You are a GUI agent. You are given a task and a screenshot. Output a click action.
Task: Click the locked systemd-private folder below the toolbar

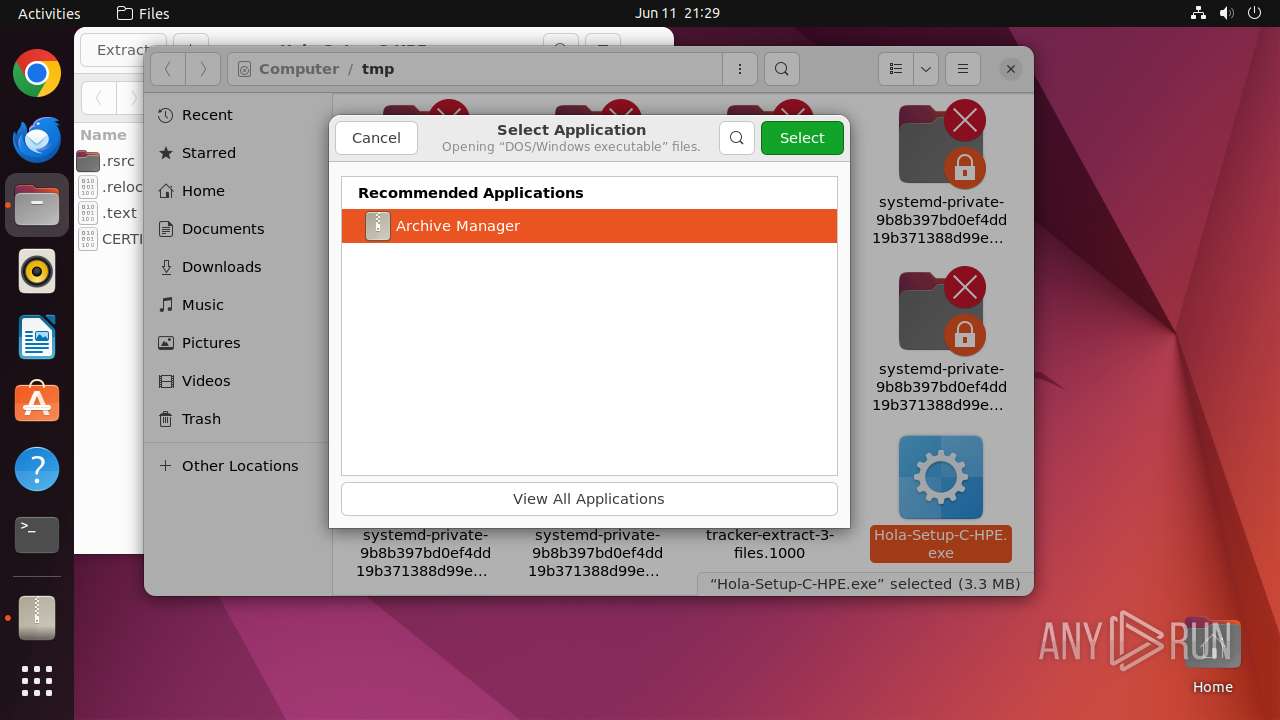pyautogui.click(x=941, y=145)
